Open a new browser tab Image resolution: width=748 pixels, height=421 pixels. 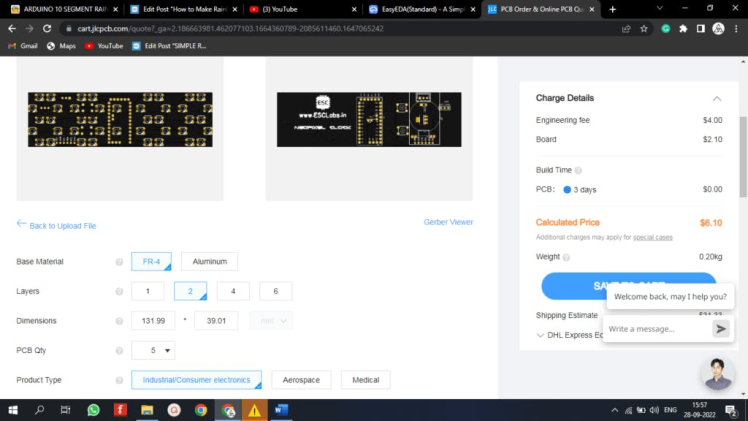[x=613, y=9]
